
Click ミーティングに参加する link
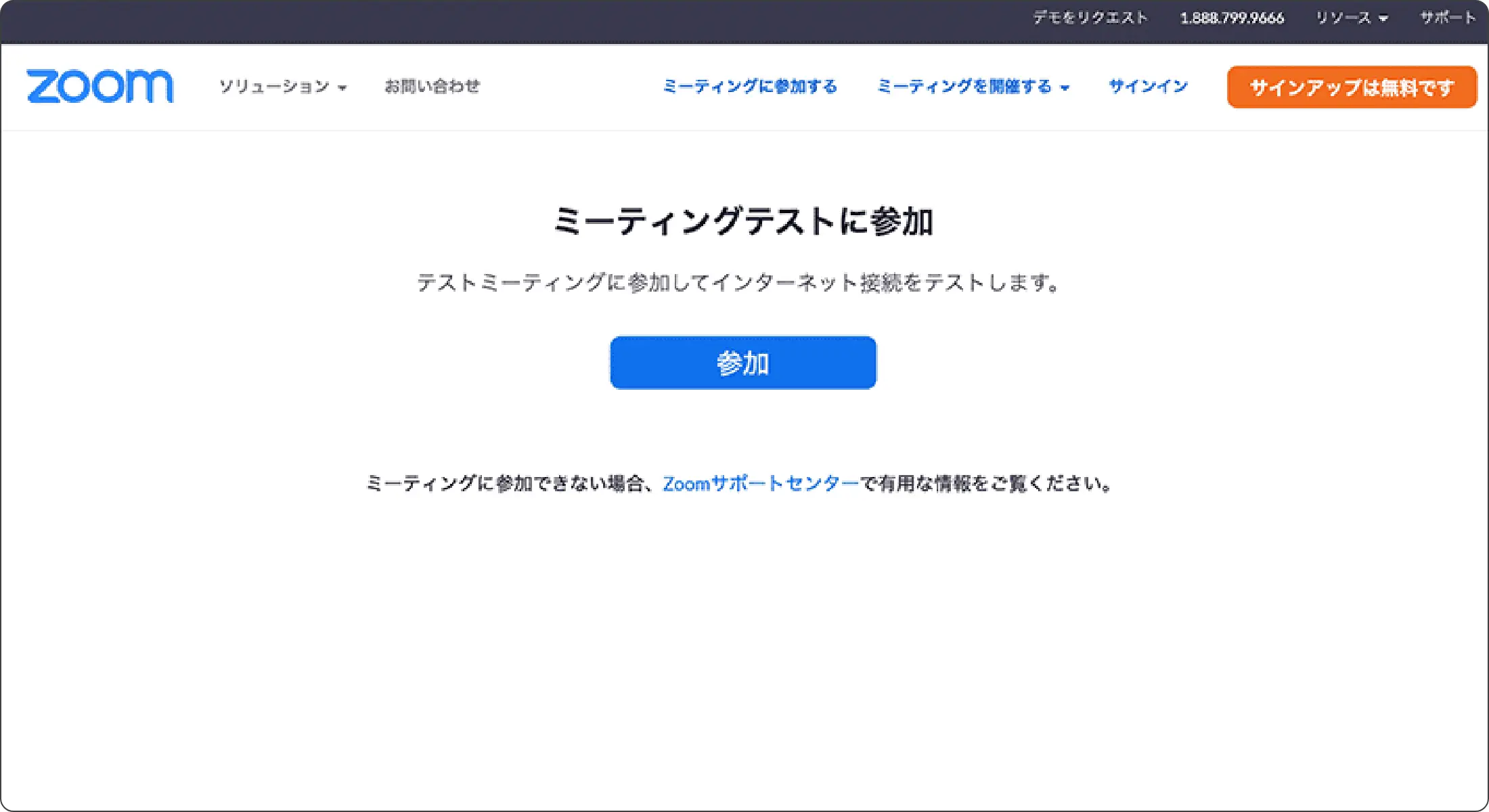[x=749, y=86]
